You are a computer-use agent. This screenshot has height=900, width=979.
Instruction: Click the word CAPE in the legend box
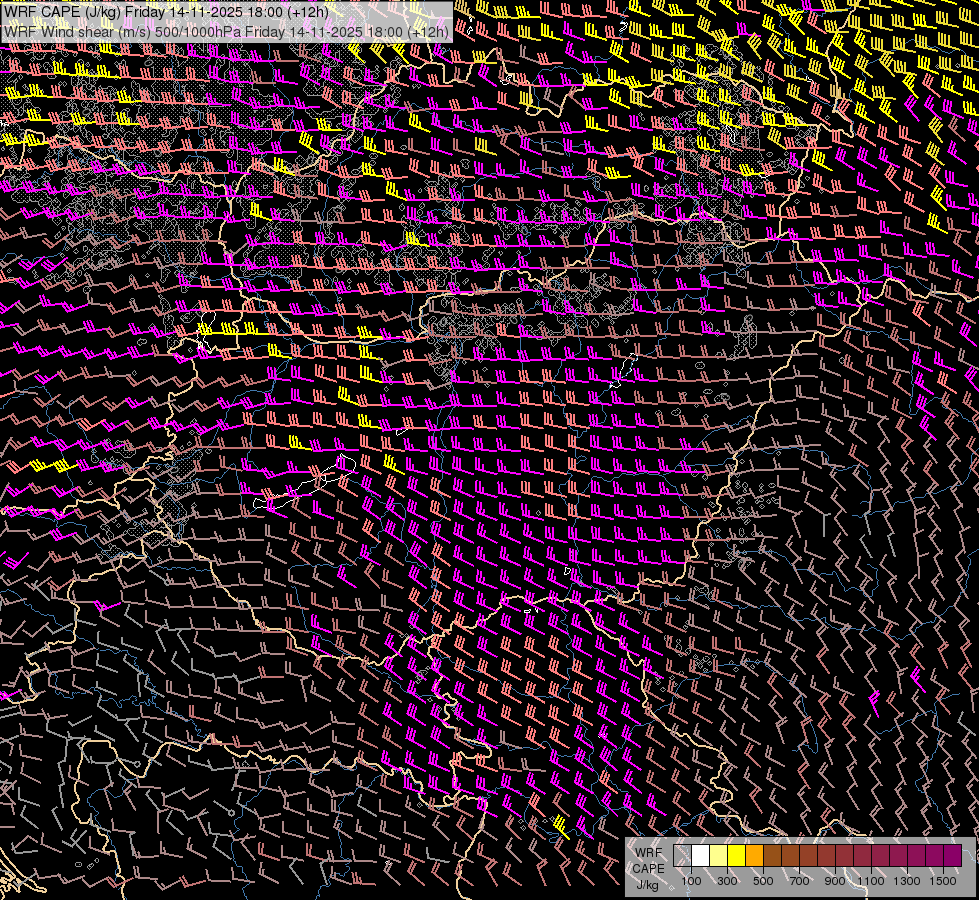(648, 868)
